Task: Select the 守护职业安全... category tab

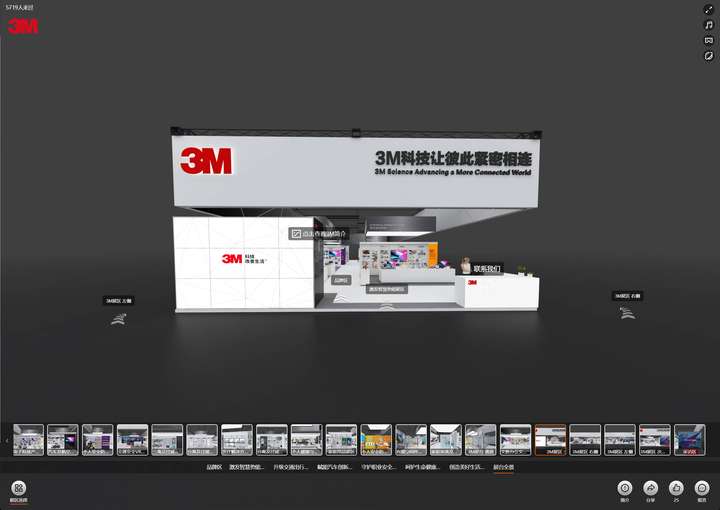Action: [378, 467]
